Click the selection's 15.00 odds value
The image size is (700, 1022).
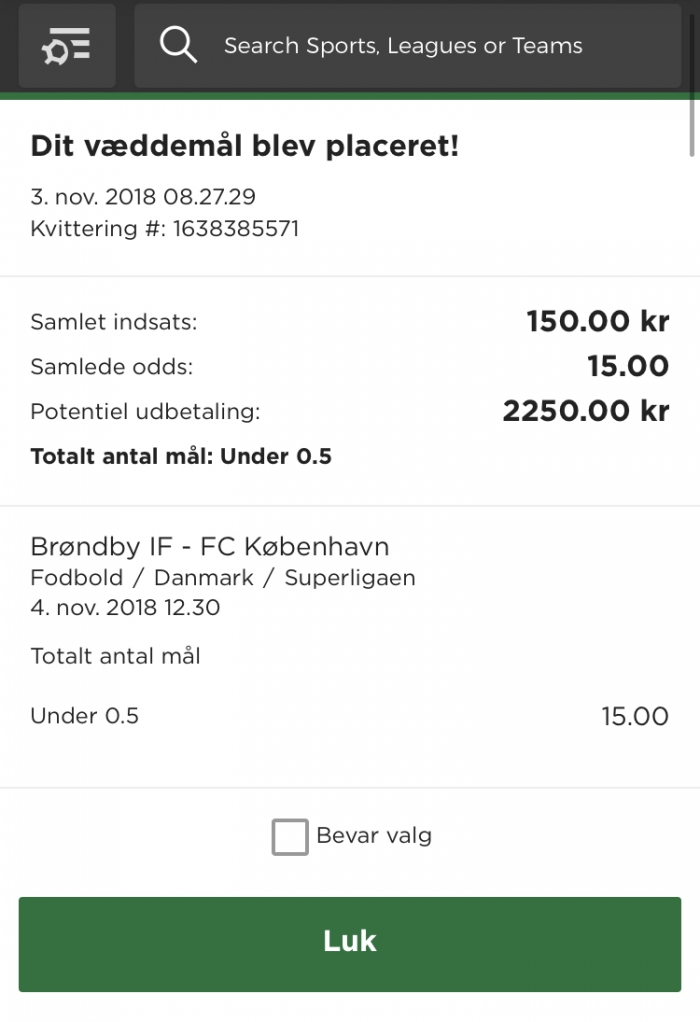click(634, 716)
